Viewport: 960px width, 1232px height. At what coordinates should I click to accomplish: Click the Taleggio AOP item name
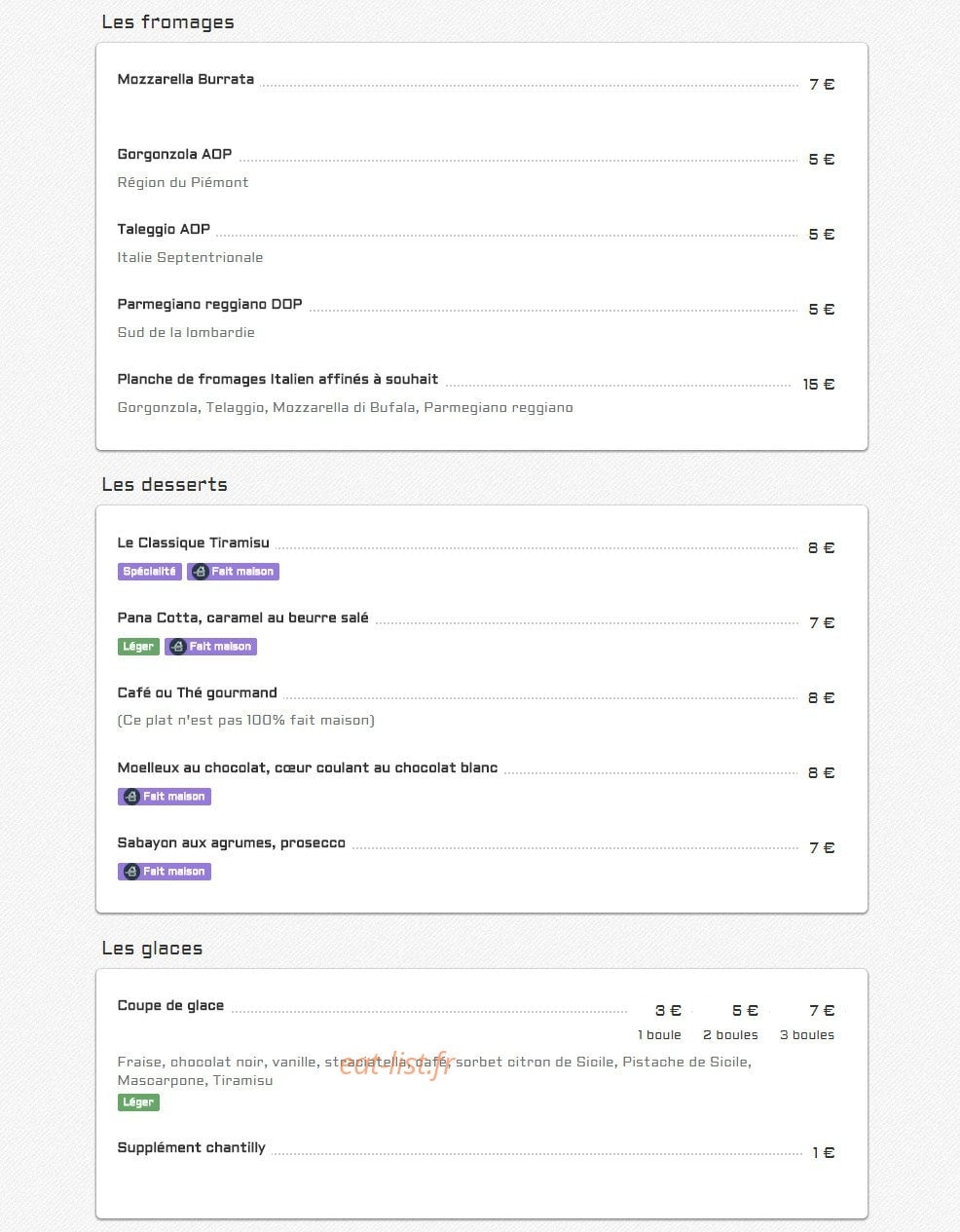(164, 229)
